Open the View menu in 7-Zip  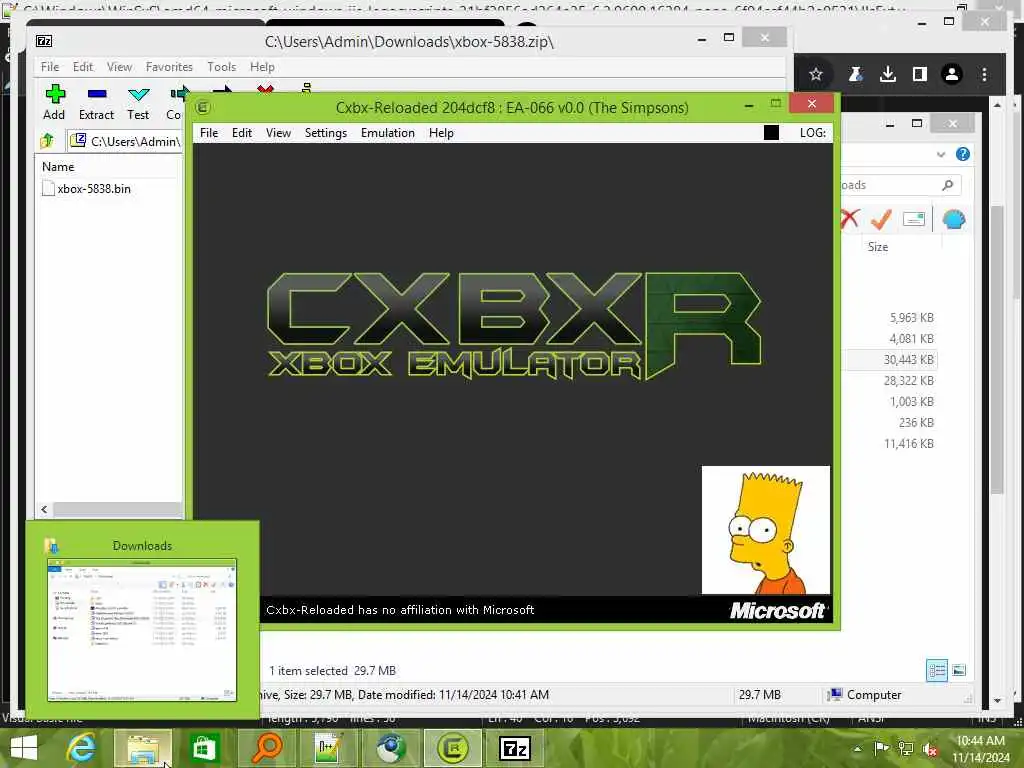[120, 67]
